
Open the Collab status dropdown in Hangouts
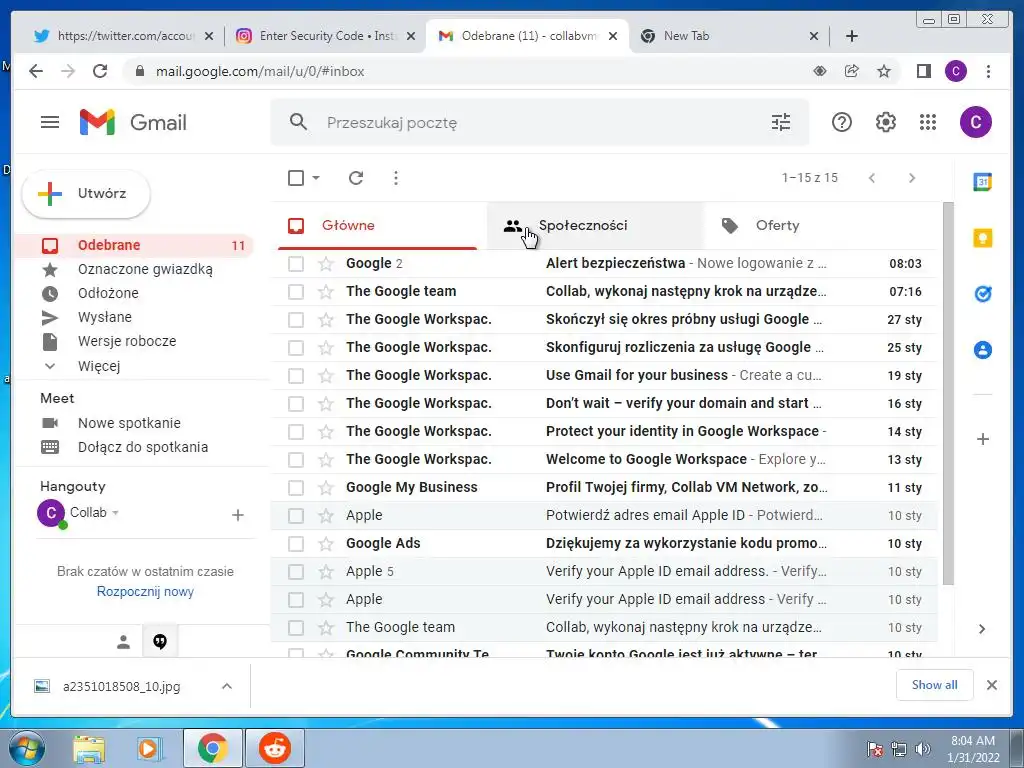tap(115, 513)
